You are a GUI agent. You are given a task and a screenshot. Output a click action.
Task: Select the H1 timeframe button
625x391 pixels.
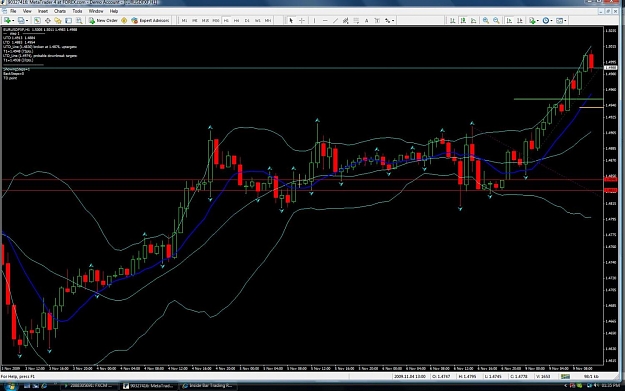(x=226, y=20)
